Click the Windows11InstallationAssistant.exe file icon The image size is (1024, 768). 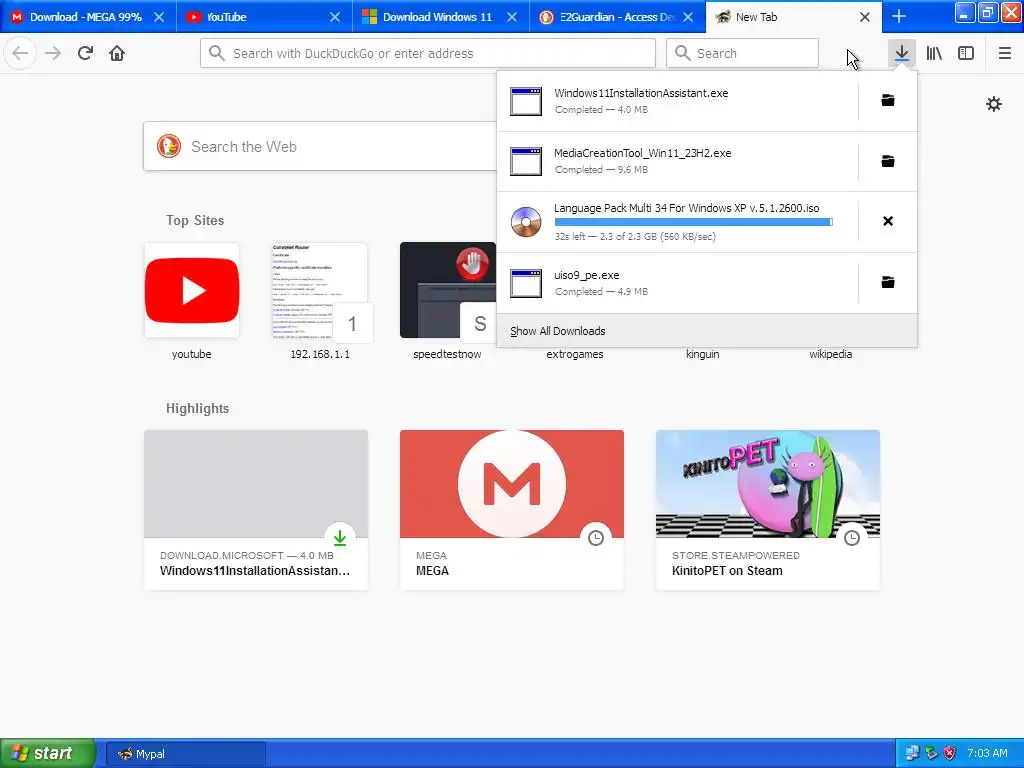[x=526, y=101]
